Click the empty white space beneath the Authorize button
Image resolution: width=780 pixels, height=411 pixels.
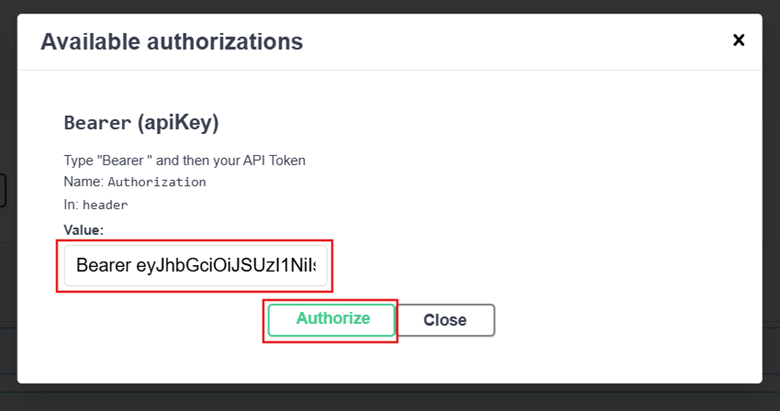point(332,362)
